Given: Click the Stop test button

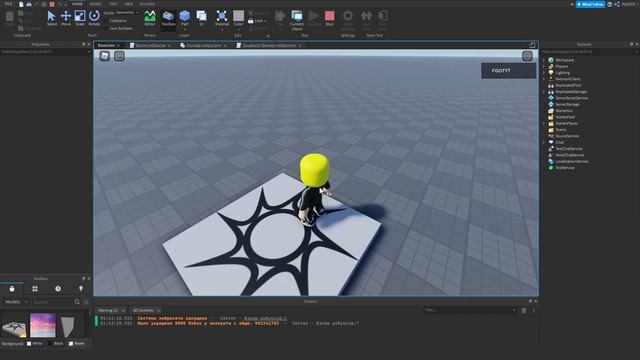Looking at the screenshot, I should [329, 18].
